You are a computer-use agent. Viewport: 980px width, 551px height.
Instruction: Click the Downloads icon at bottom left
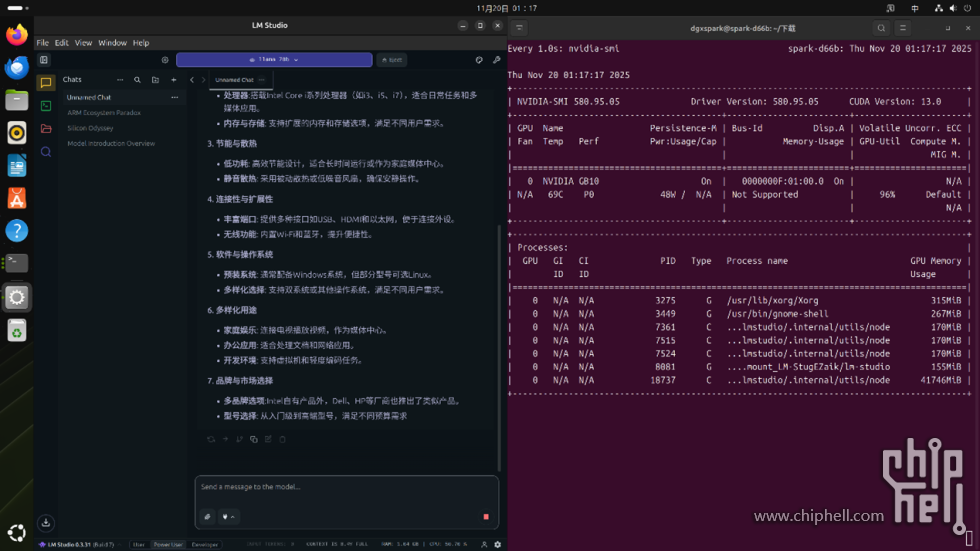[46, 522]
